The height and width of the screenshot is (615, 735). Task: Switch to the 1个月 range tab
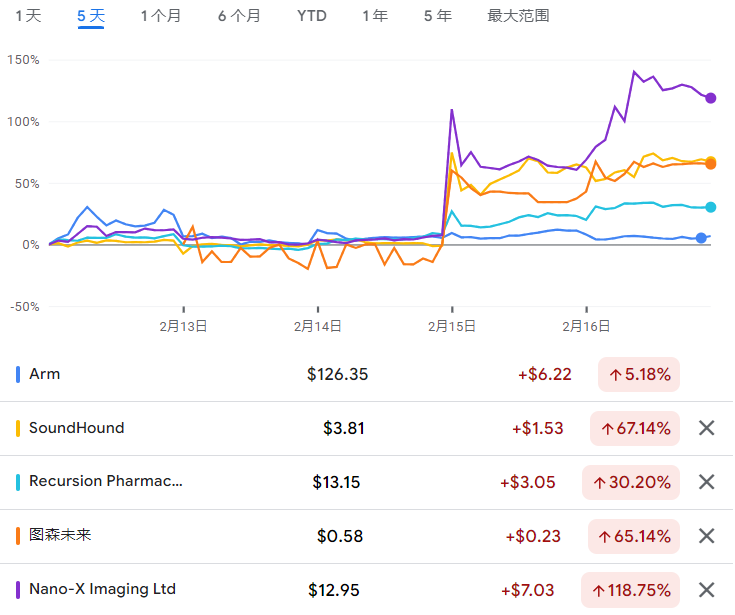(x=161, y=16)
